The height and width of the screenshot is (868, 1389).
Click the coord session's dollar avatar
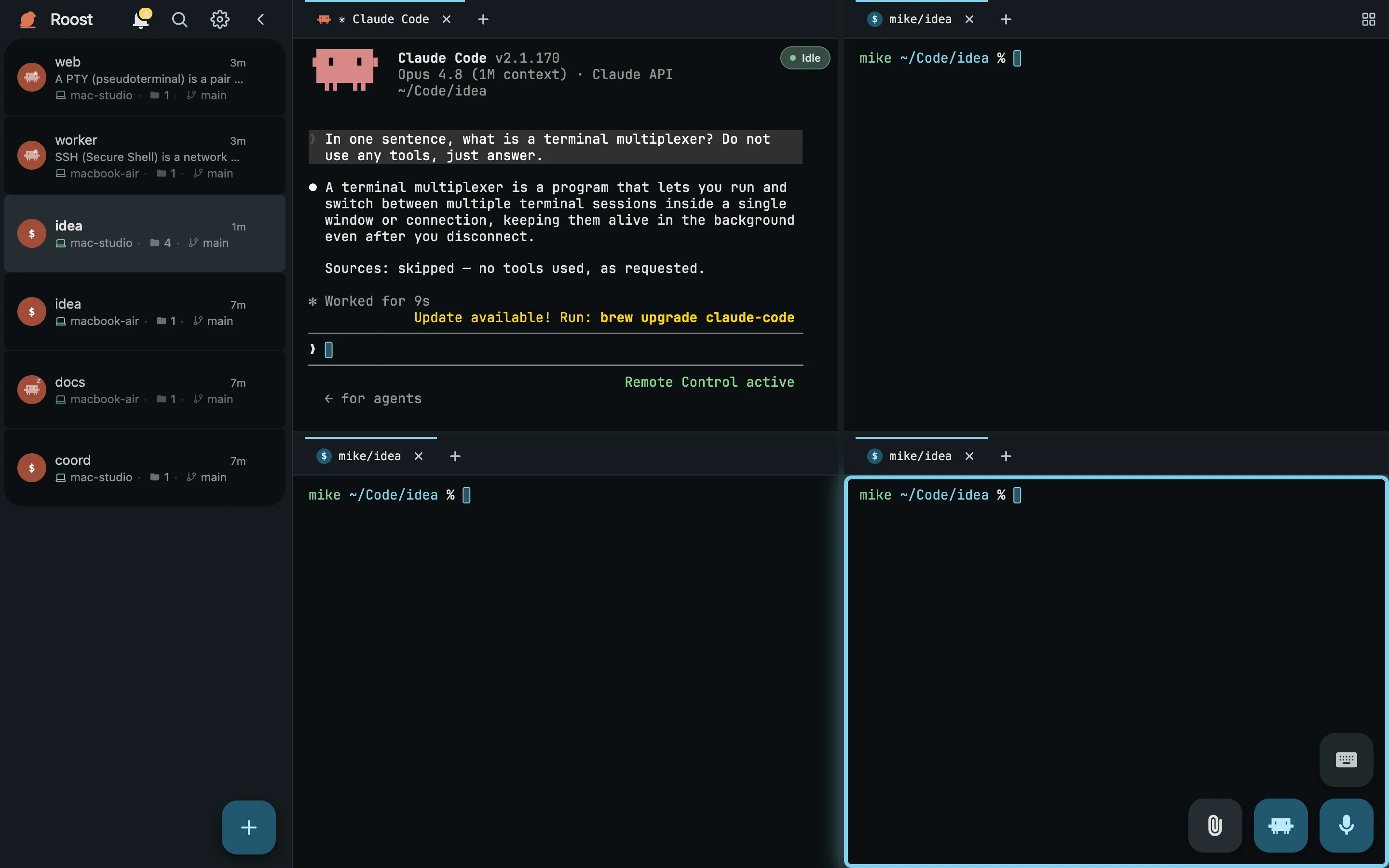[31, 467]
